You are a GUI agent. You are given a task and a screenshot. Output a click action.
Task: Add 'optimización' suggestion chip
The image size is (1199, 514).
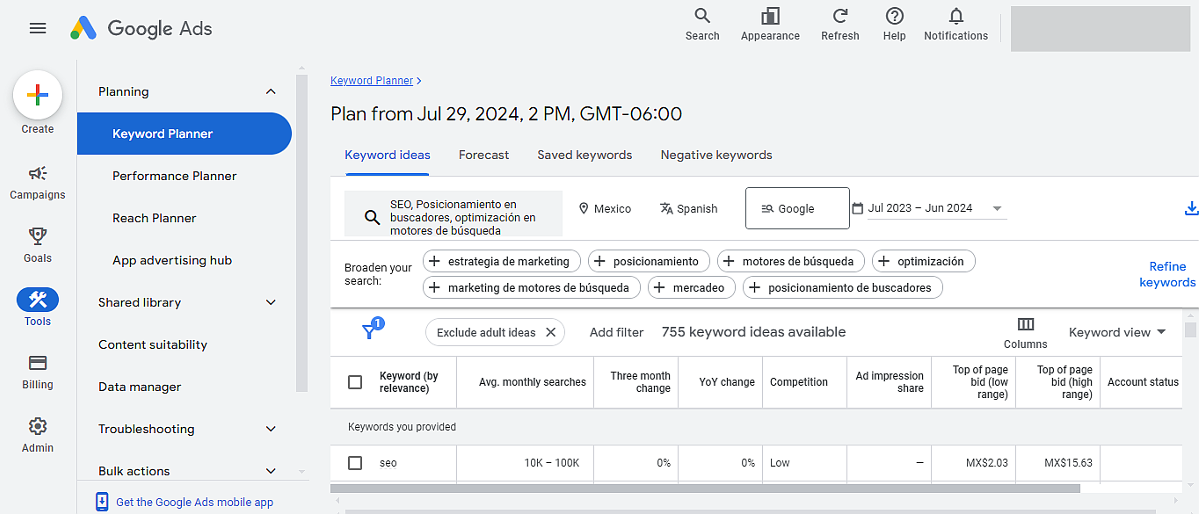924,262
